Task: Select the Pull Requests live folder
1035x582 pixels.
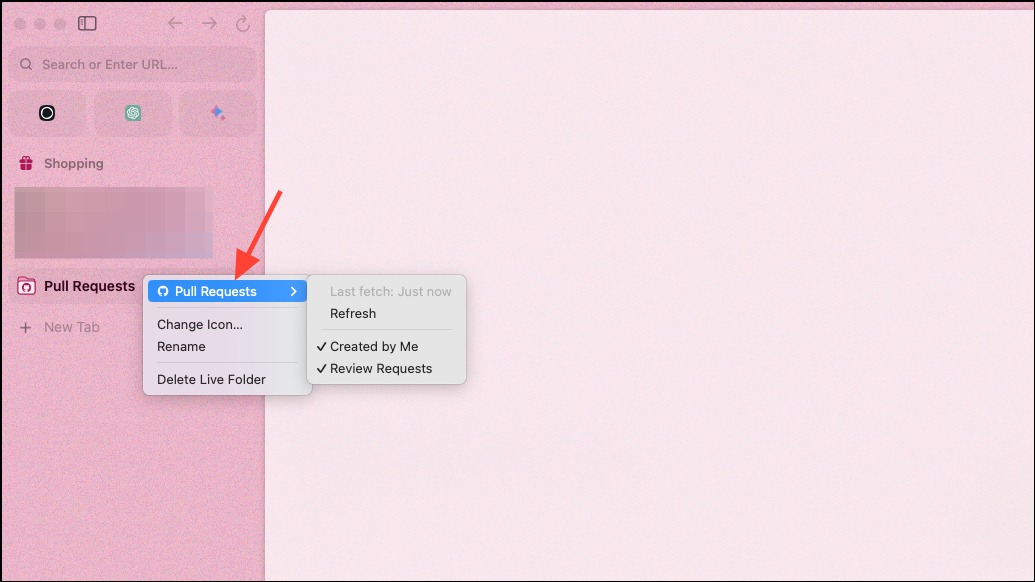Action: click(89, 286)
